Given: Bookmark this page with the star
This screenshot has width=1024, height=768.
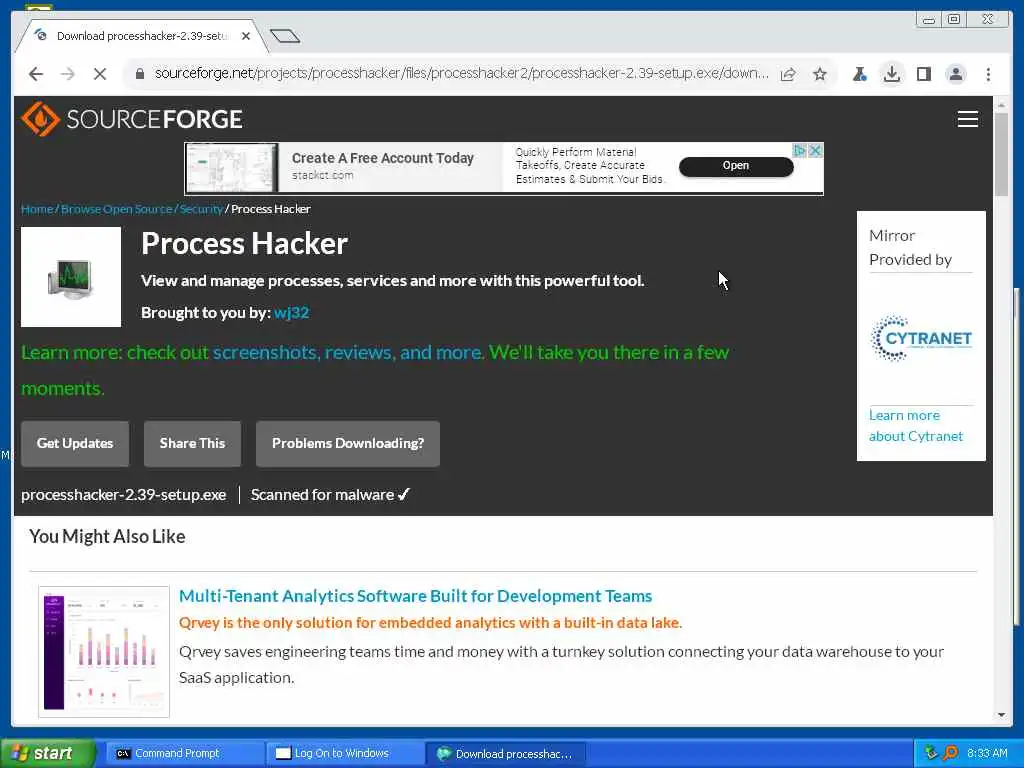Looking at the screenshot, I should click(x=820, y=74).
